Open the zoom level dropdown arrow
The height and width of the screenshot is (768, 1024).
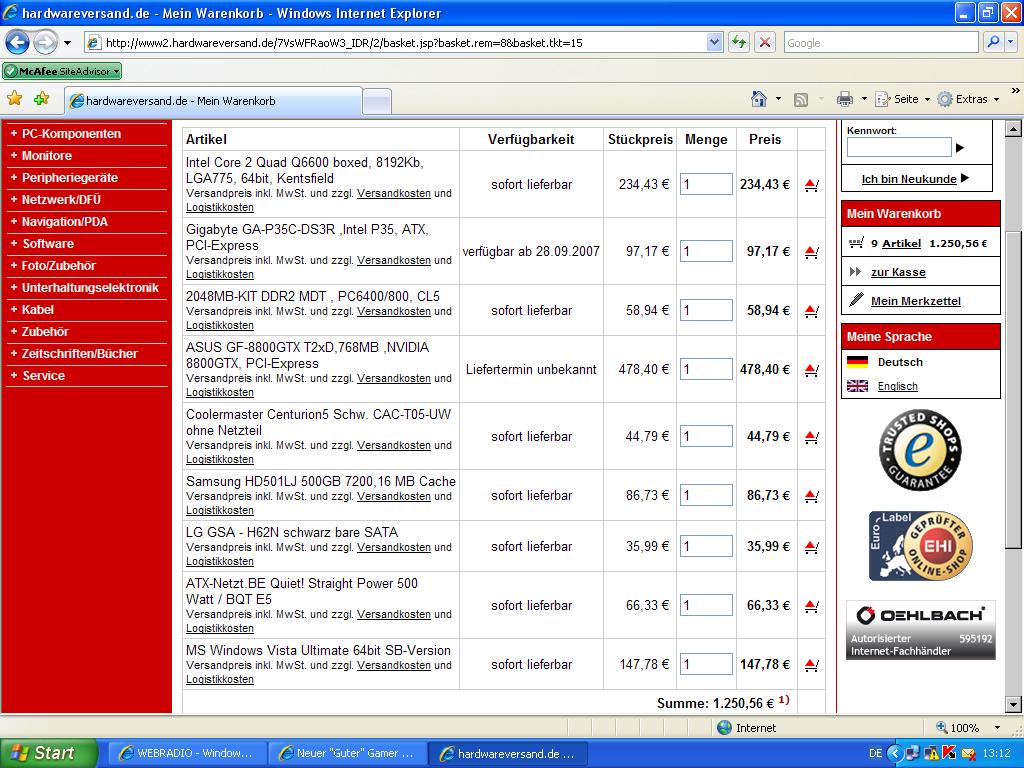click(x=997, y=728)
